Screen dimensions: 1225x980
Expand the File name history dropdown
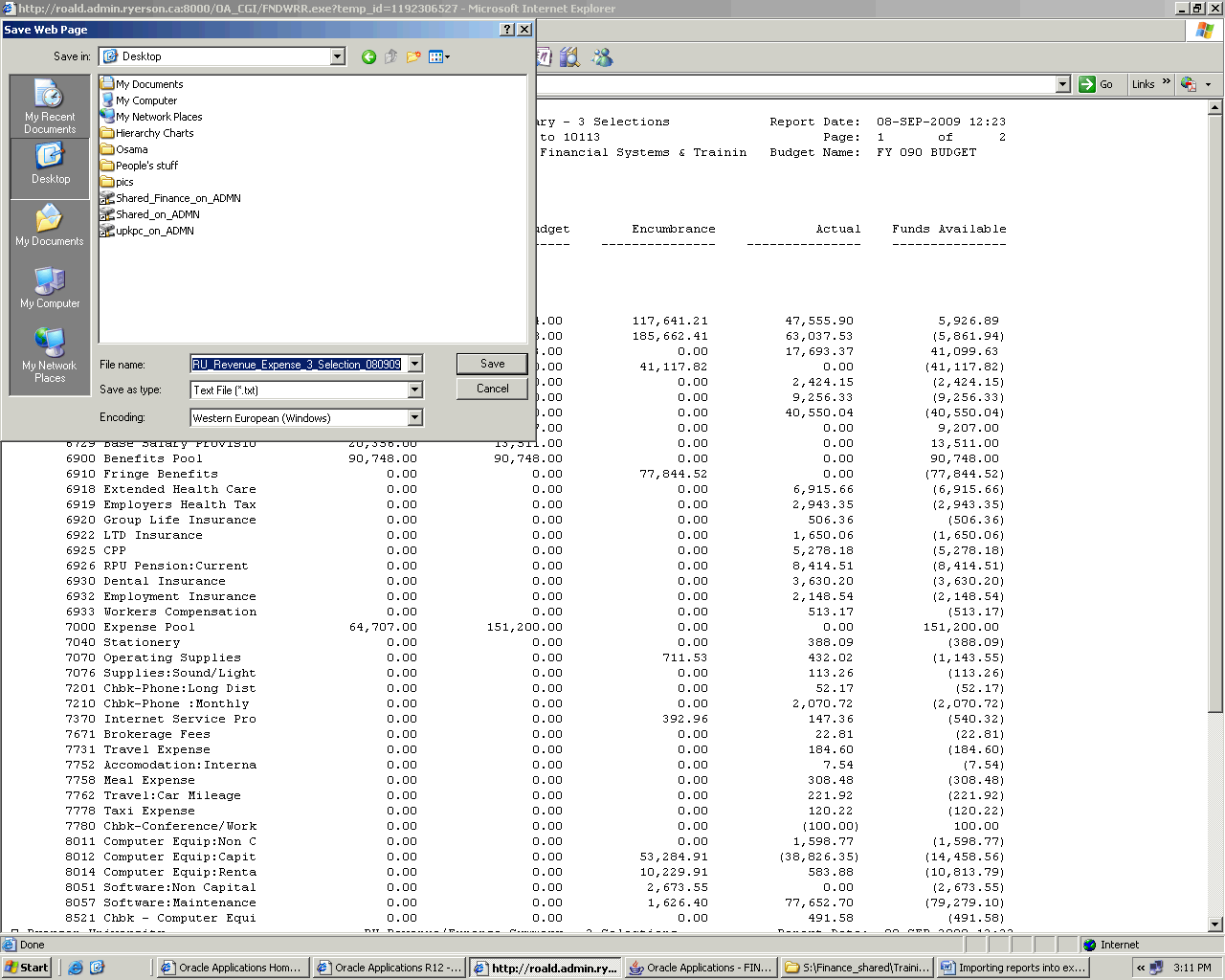[414, 365]
